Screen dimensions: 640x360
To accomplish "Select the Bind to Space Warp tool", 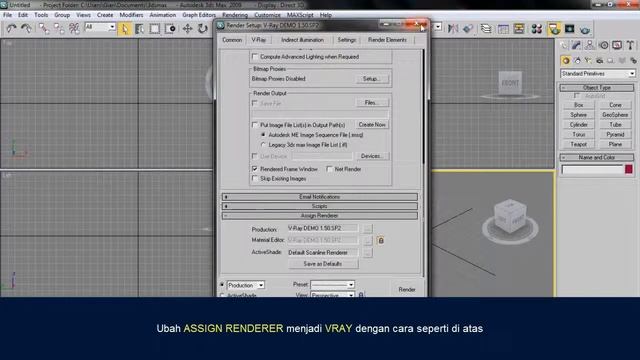I will [74, 29].
